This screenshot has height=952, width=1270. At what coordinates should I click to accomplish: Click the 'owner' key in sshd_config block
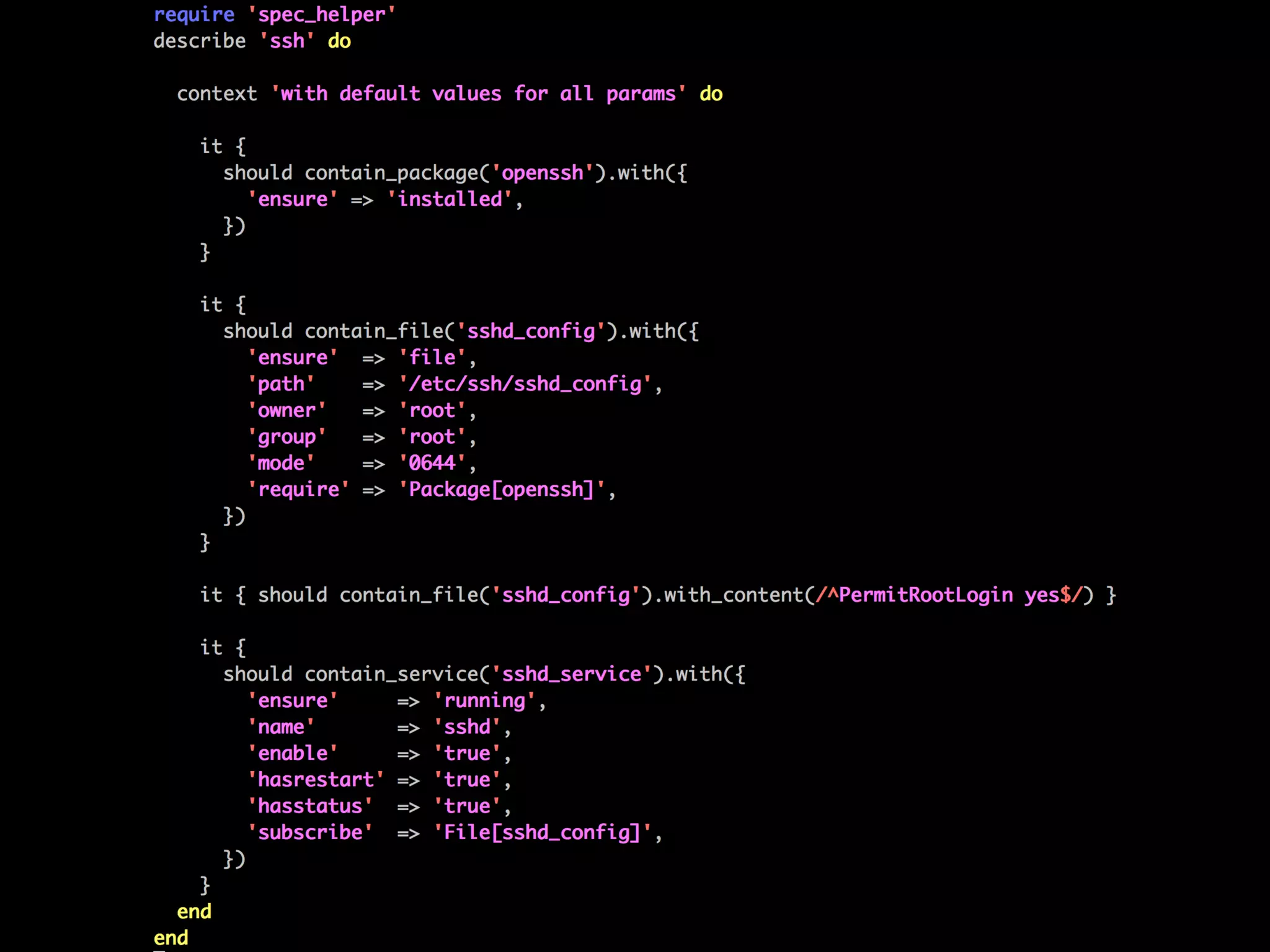tap(286, 410)
